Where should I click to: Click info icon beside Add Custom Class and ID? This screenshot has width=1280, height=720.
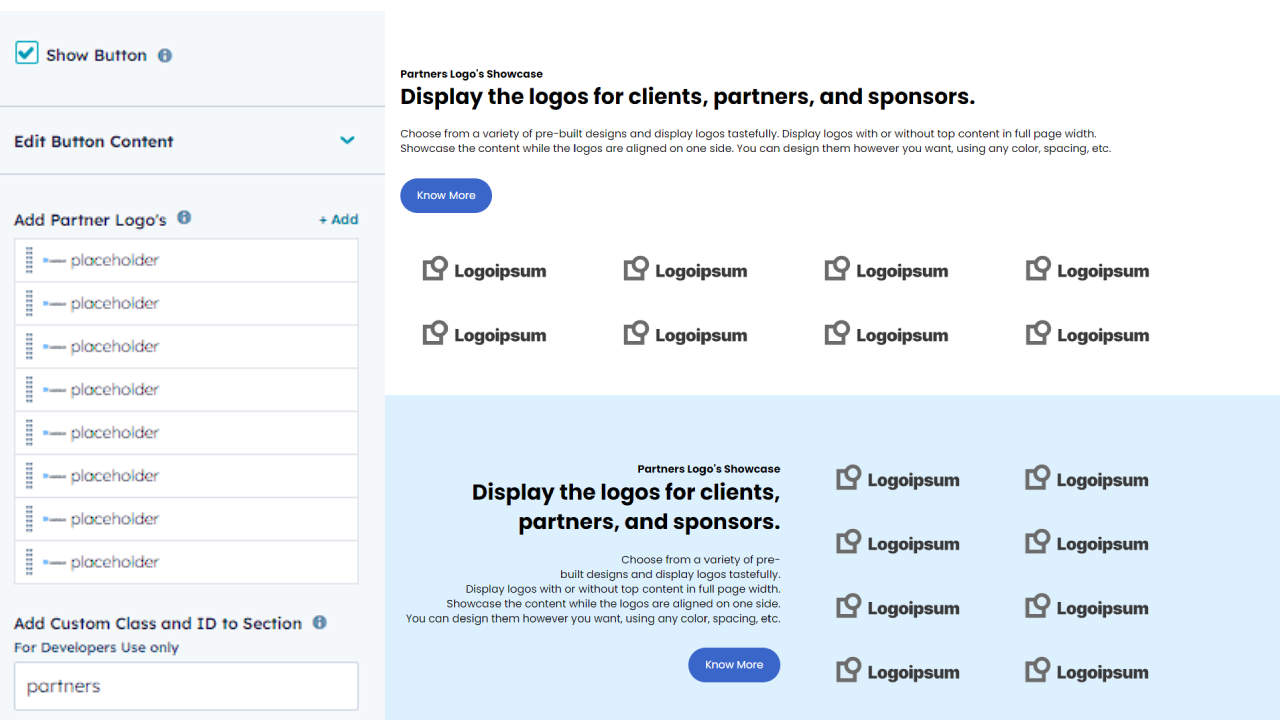[320, 622]
